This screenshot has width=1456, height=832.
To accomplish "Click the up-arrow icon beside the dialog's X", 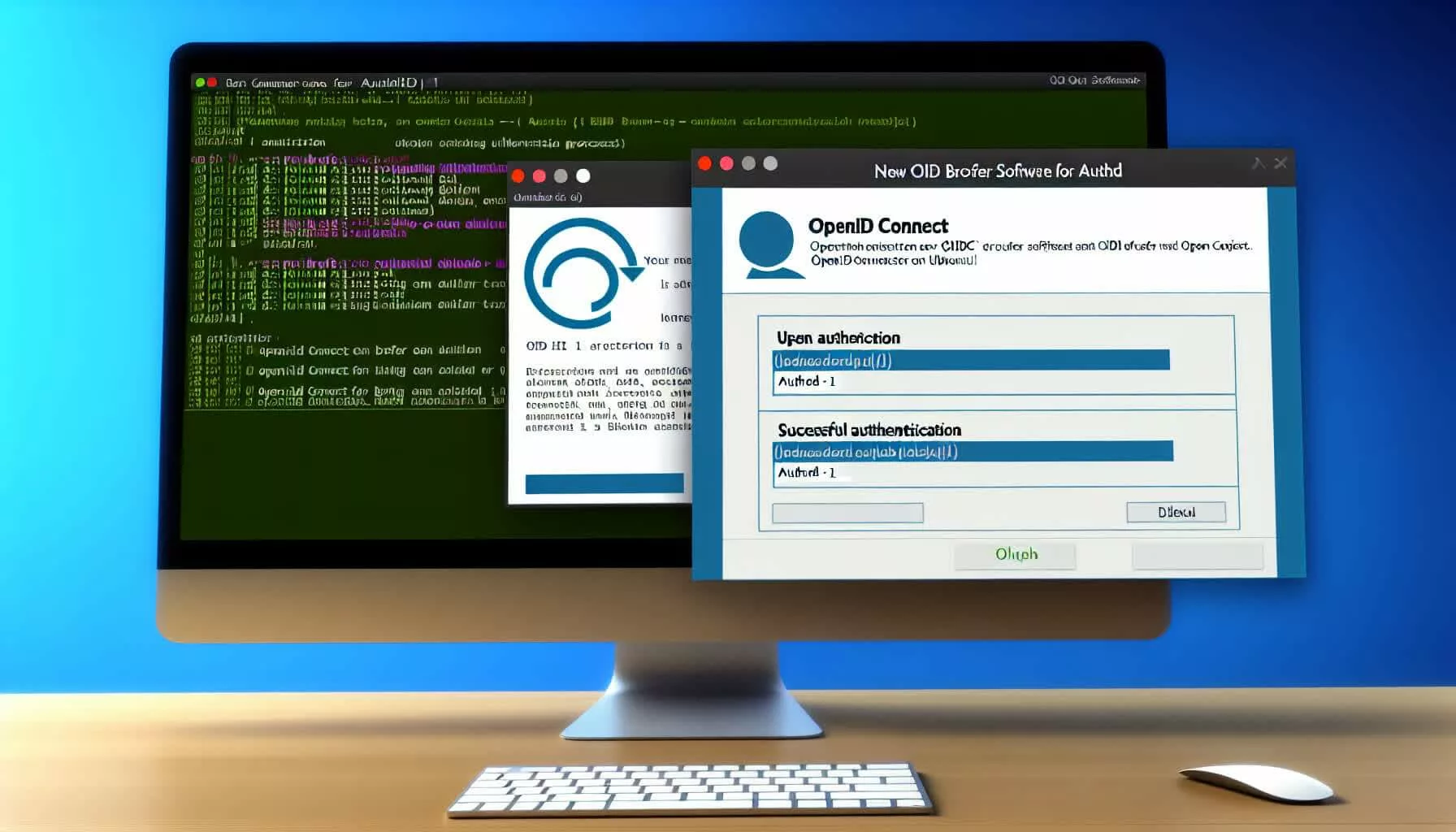I will coord(1258,163).
